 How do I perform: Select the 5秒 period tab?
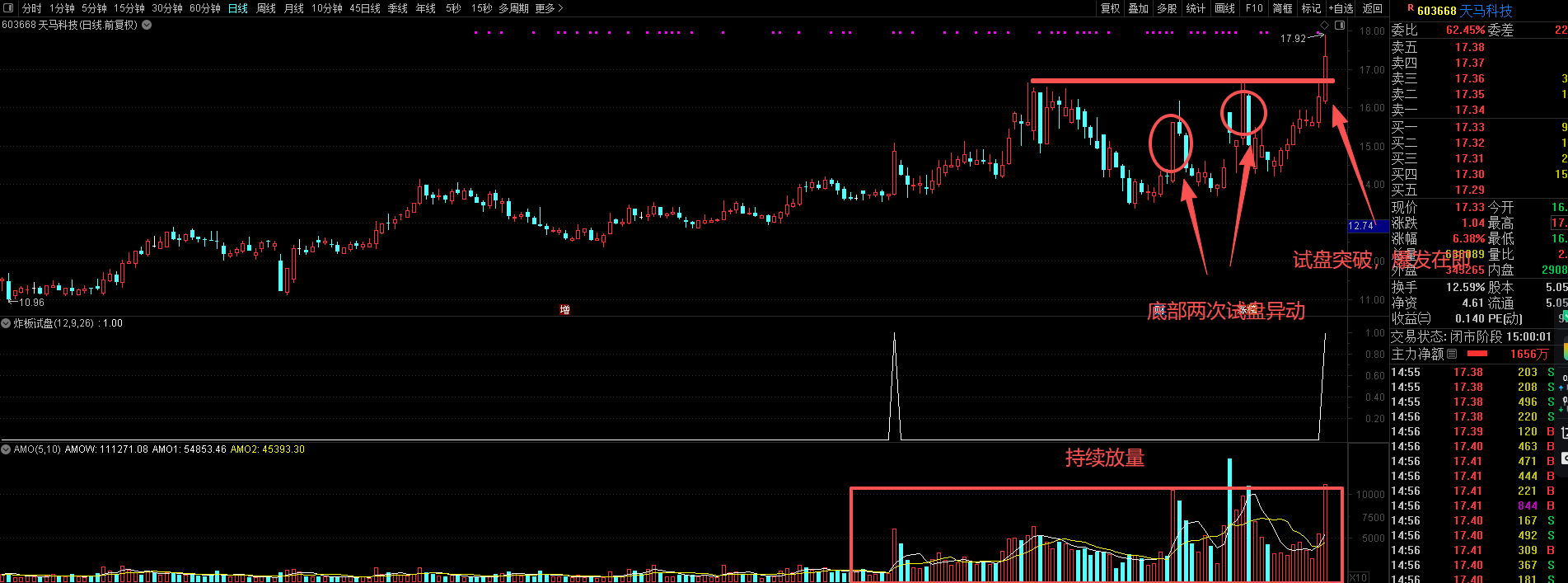[x=453, y=8]
